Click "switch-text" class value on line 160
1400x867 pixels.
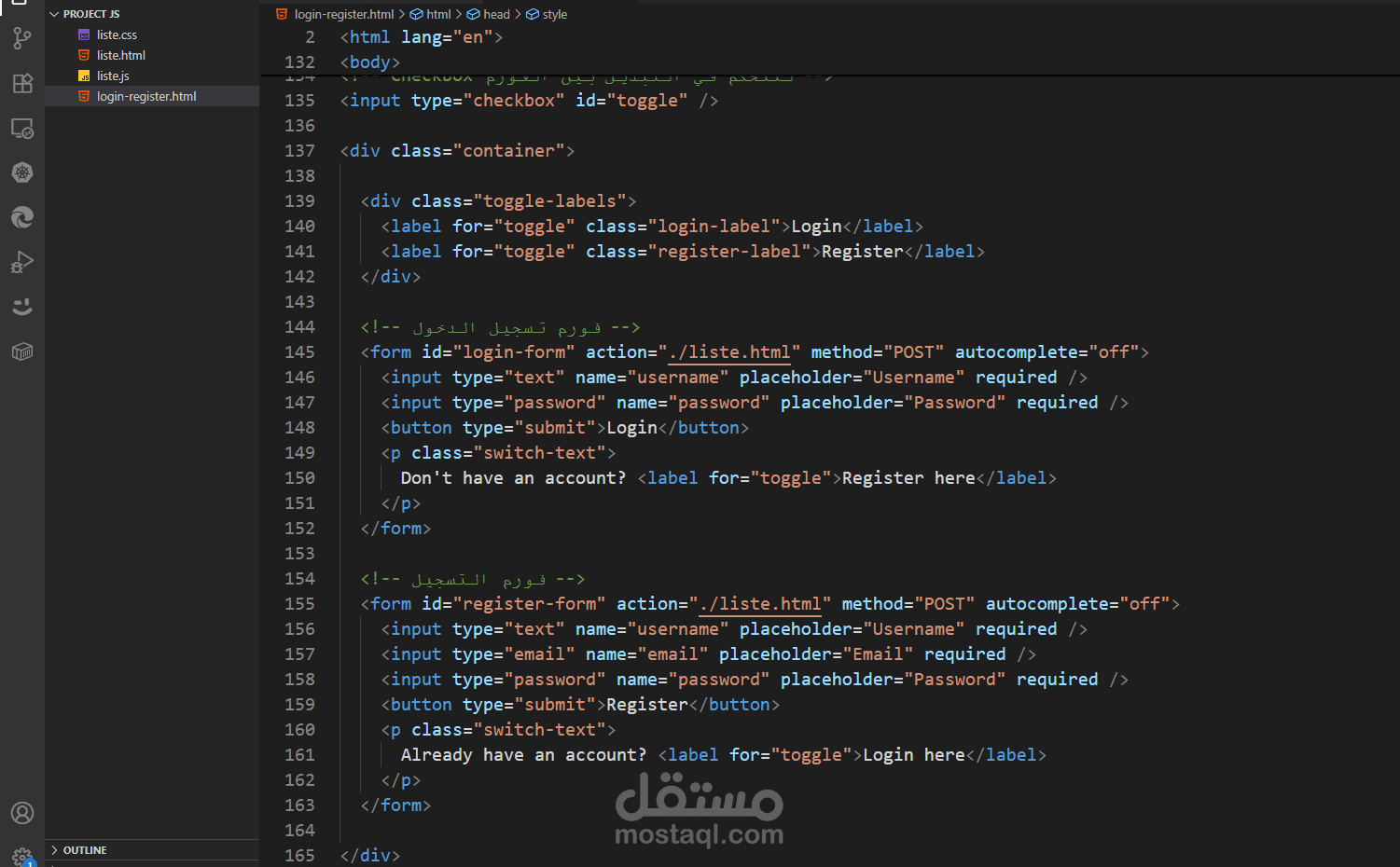pos(540,730)
